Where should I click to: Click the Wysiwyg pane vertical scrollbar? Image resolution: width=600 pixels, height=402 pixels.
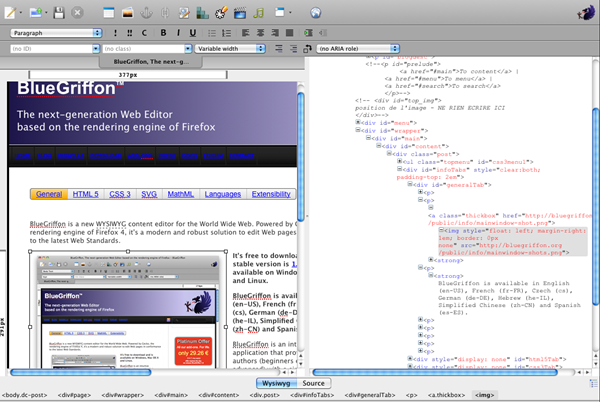click(301, 156)
